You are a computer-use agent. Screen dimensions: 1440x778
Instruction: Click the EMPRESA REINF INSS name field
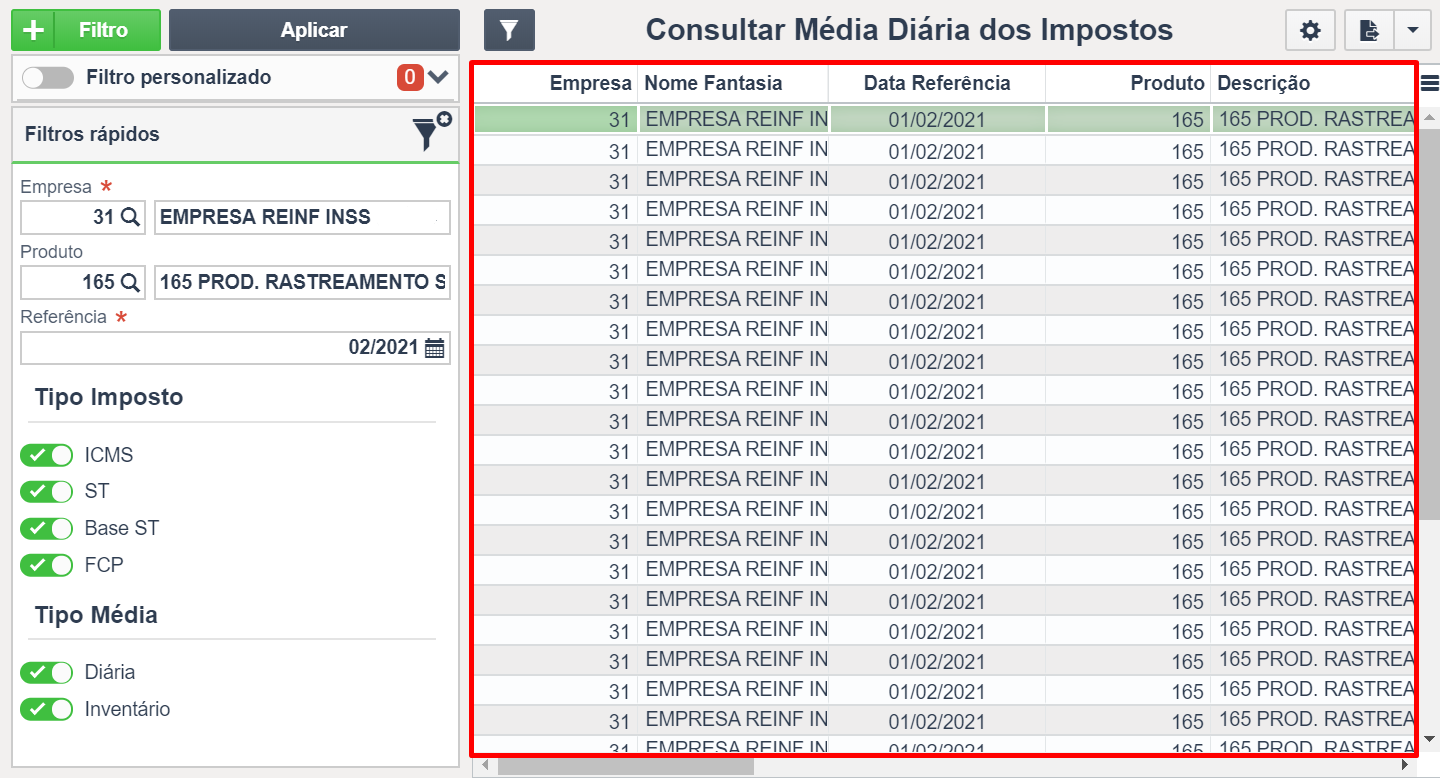point(302,217)
